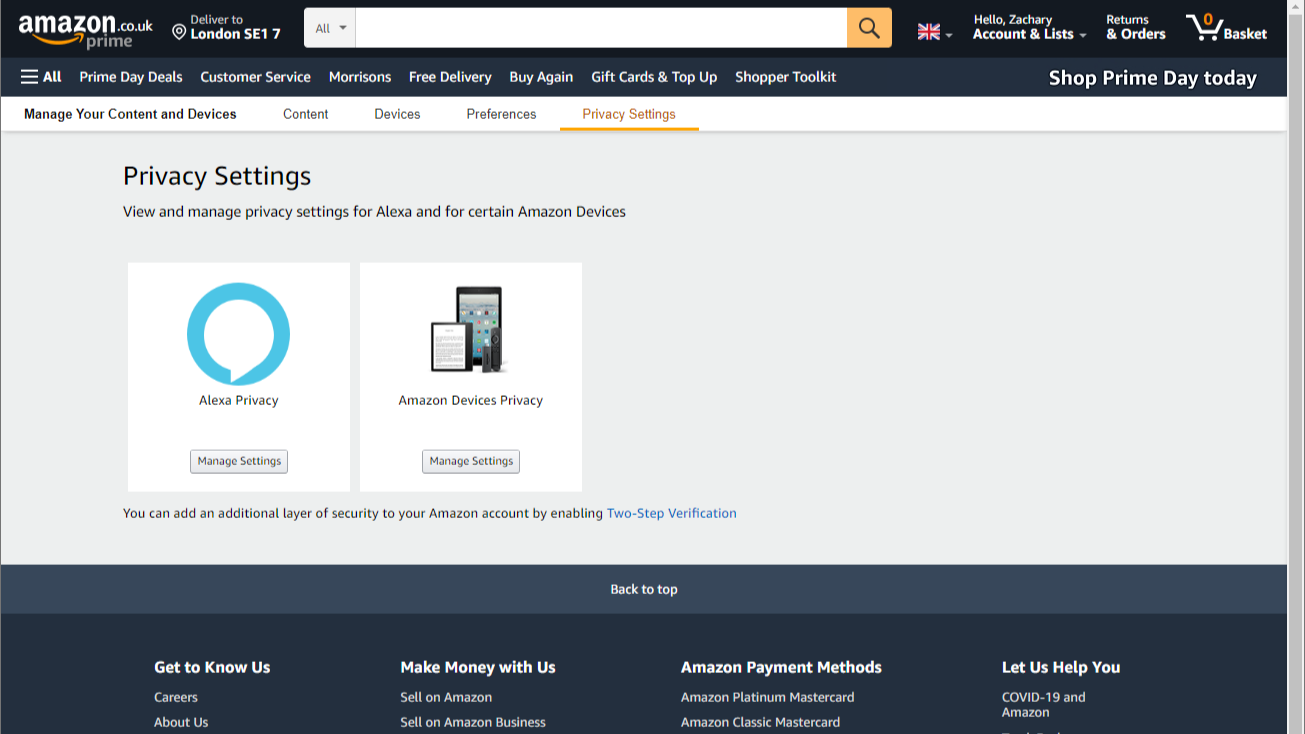Screen dimensions: 1305x734
Task: Open the Account & Lists dropdown
Action: [x=1029, y=28]
